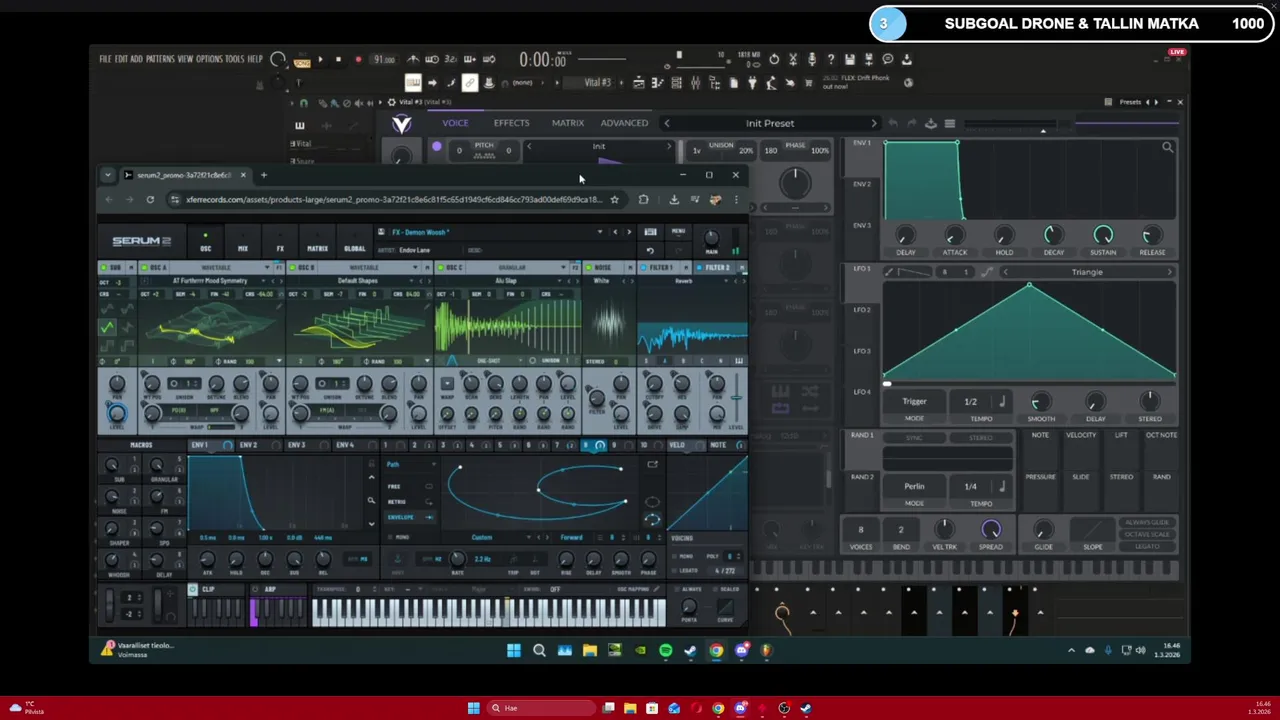Click the ATTACK knob in Vital envelope
Screen dimensions: 1280x720
pos(955,235)
